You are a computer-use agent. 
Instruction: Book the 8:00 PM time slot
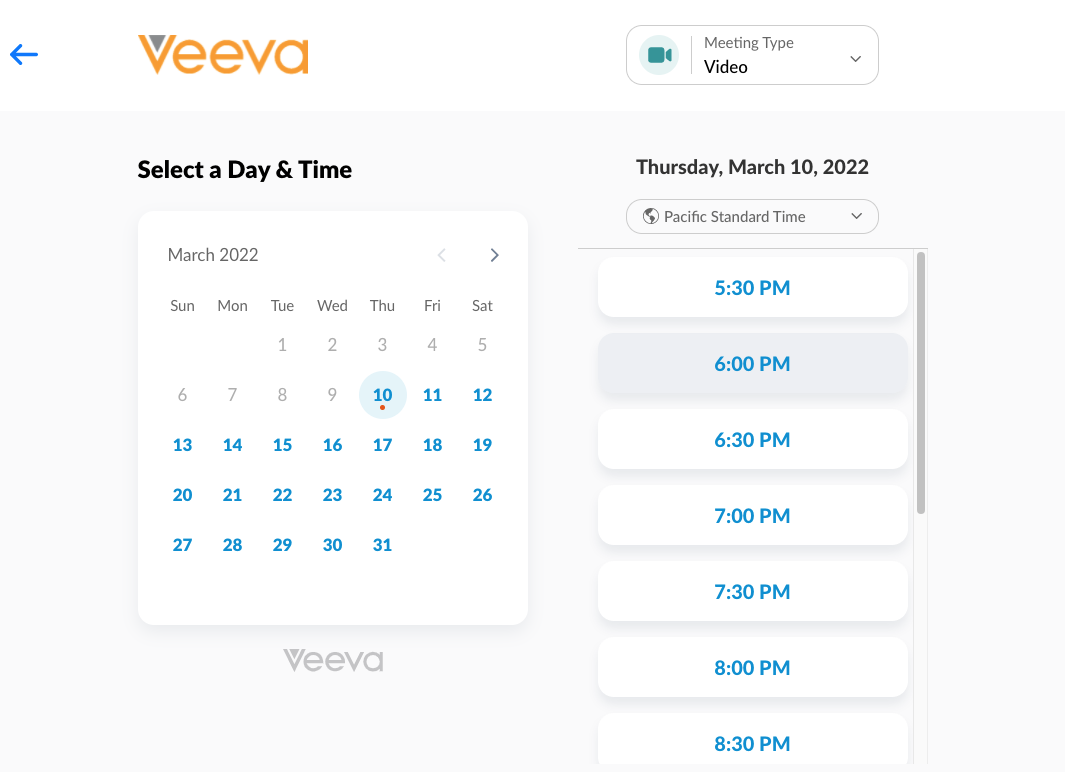(x=752, y=668)
